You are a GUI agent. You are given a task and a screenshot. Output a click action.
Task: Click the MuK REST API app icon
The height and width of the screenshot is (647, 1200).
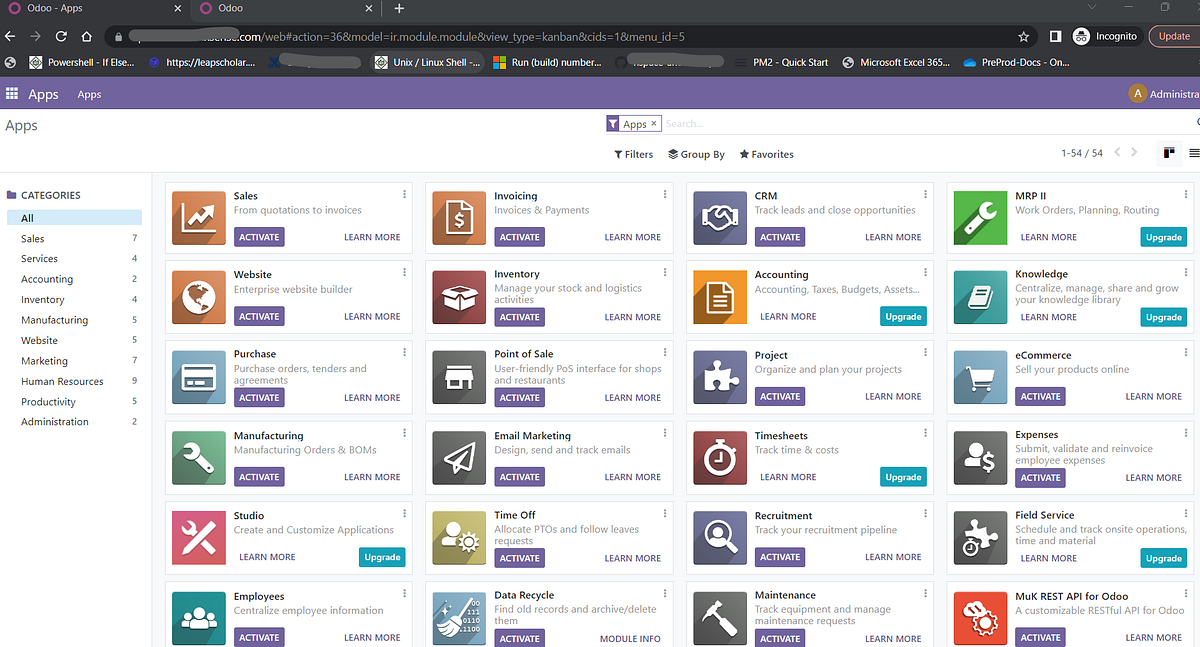pos(980,617)
